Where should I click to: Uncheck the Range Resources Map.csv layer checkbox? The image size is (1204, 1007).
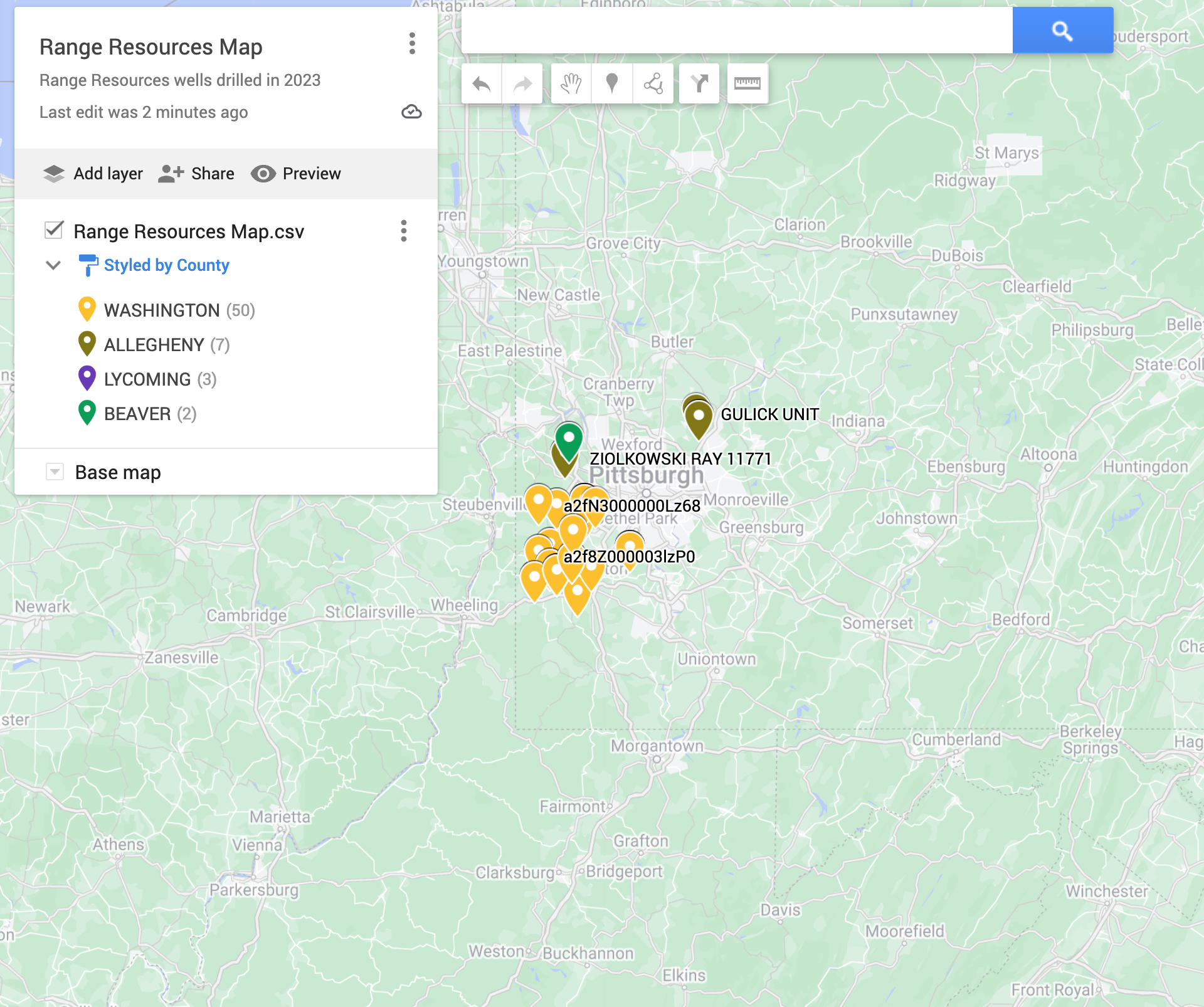point(54,230)
